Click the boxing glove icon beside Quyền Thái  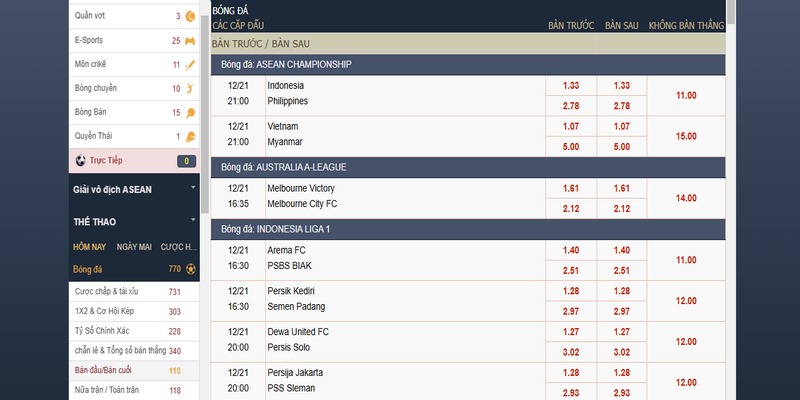click(190, 137)
